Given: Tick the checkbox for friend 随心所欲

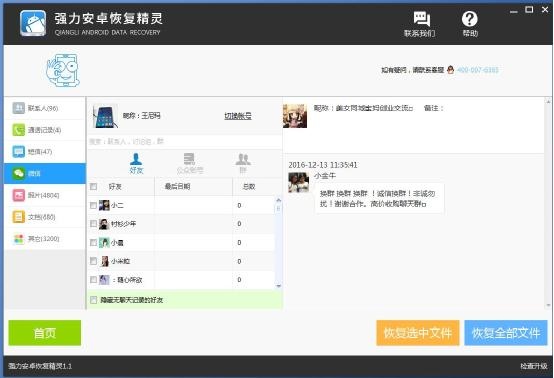Looking at the screenshot, I should (x=93, y=280).
